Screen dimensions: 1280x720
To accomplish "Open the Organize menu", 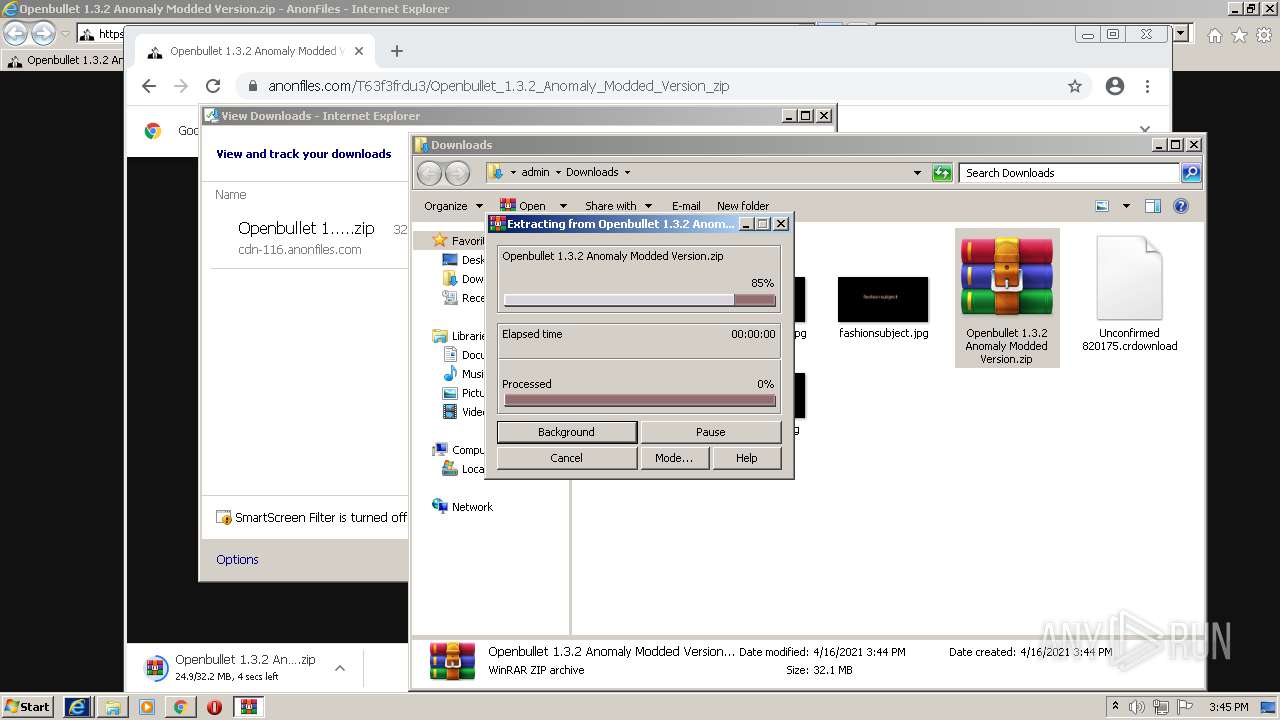I will coord(453,206).
